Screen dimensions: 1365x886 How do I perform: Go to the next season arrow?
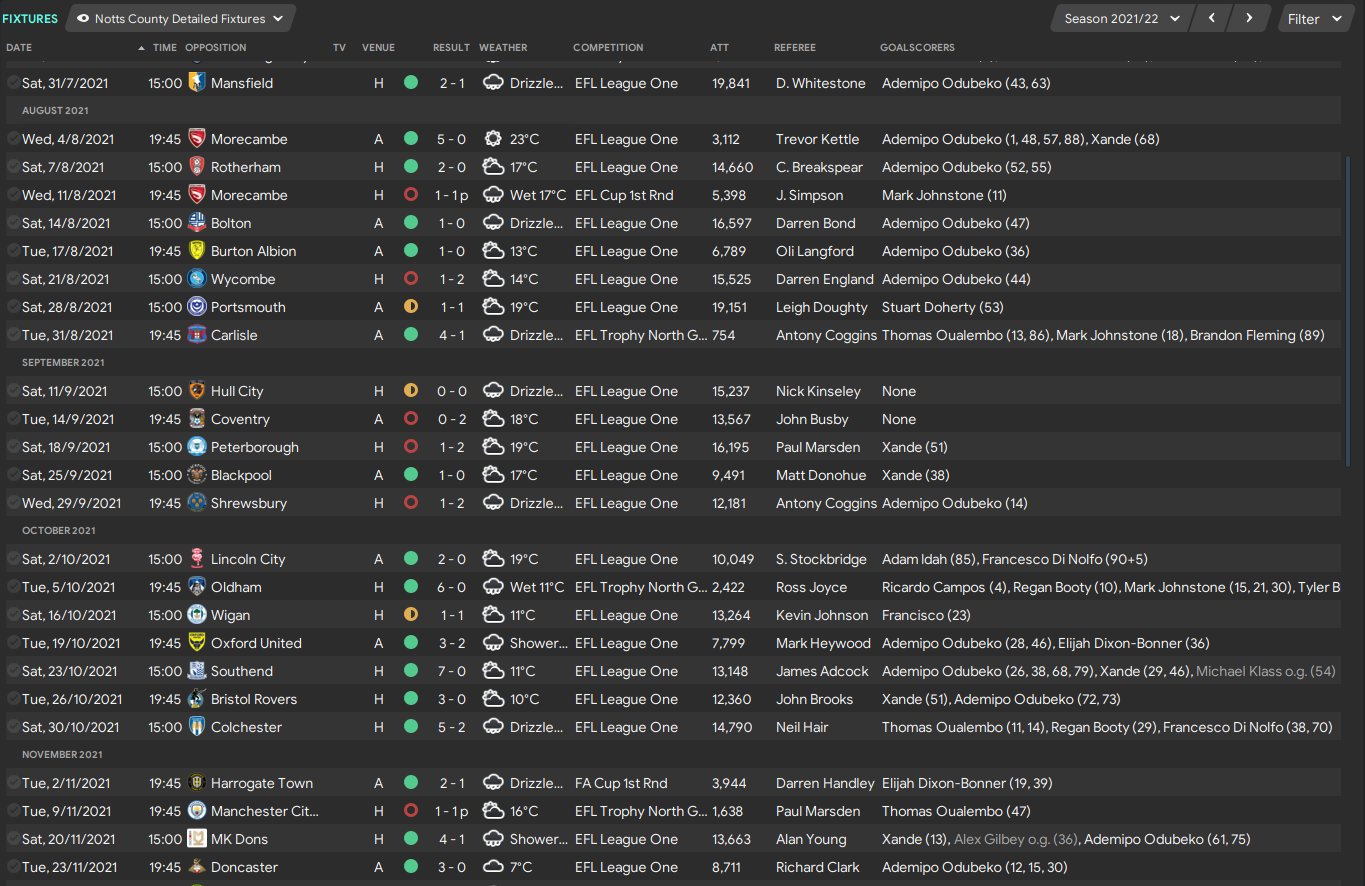[1249, 18]
